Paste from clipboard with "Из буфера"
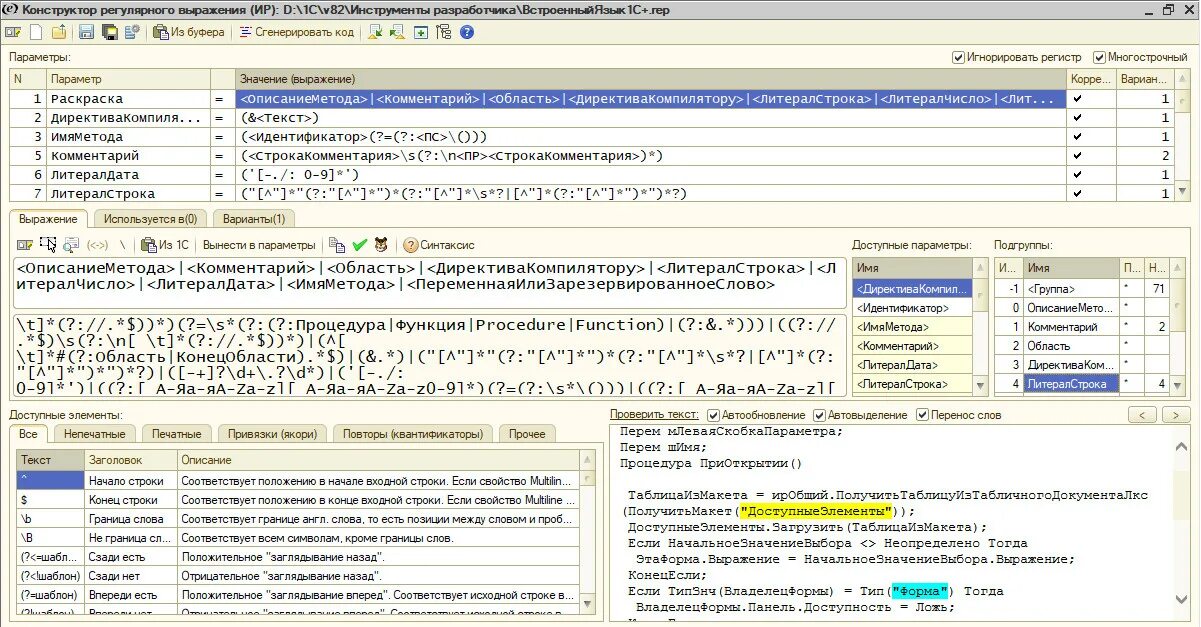Image resolution: width=1201 pixels, height=627 pixels. click(x=189, y=32)
